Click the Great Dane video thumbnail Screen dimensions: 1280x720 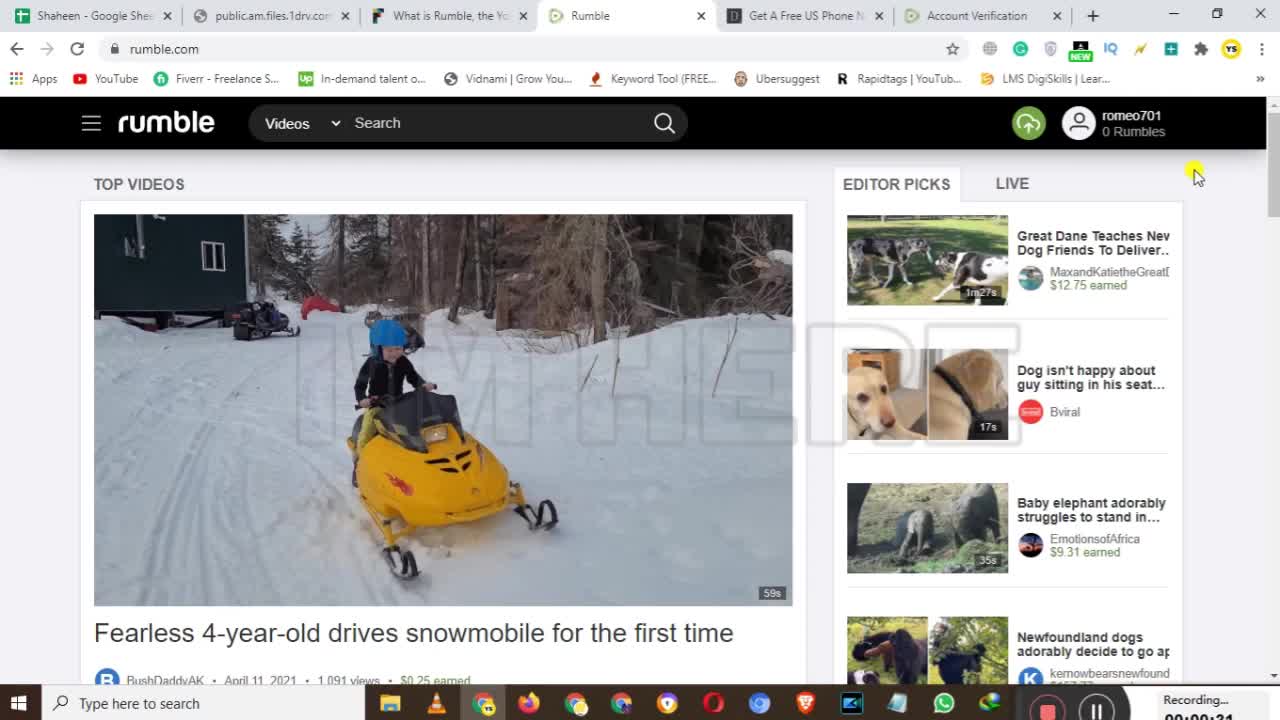[927, 260]
